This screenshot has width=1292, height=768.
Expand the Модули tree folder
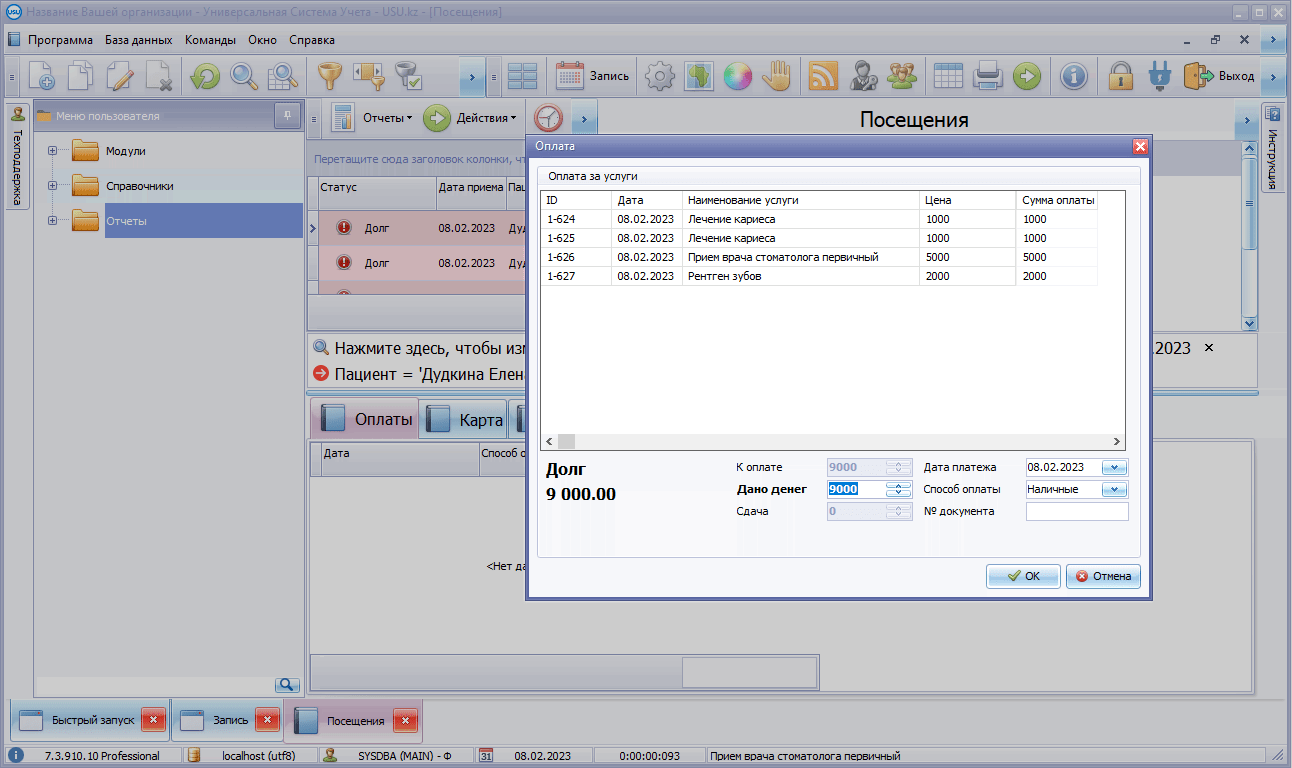[x=52, y=151]
